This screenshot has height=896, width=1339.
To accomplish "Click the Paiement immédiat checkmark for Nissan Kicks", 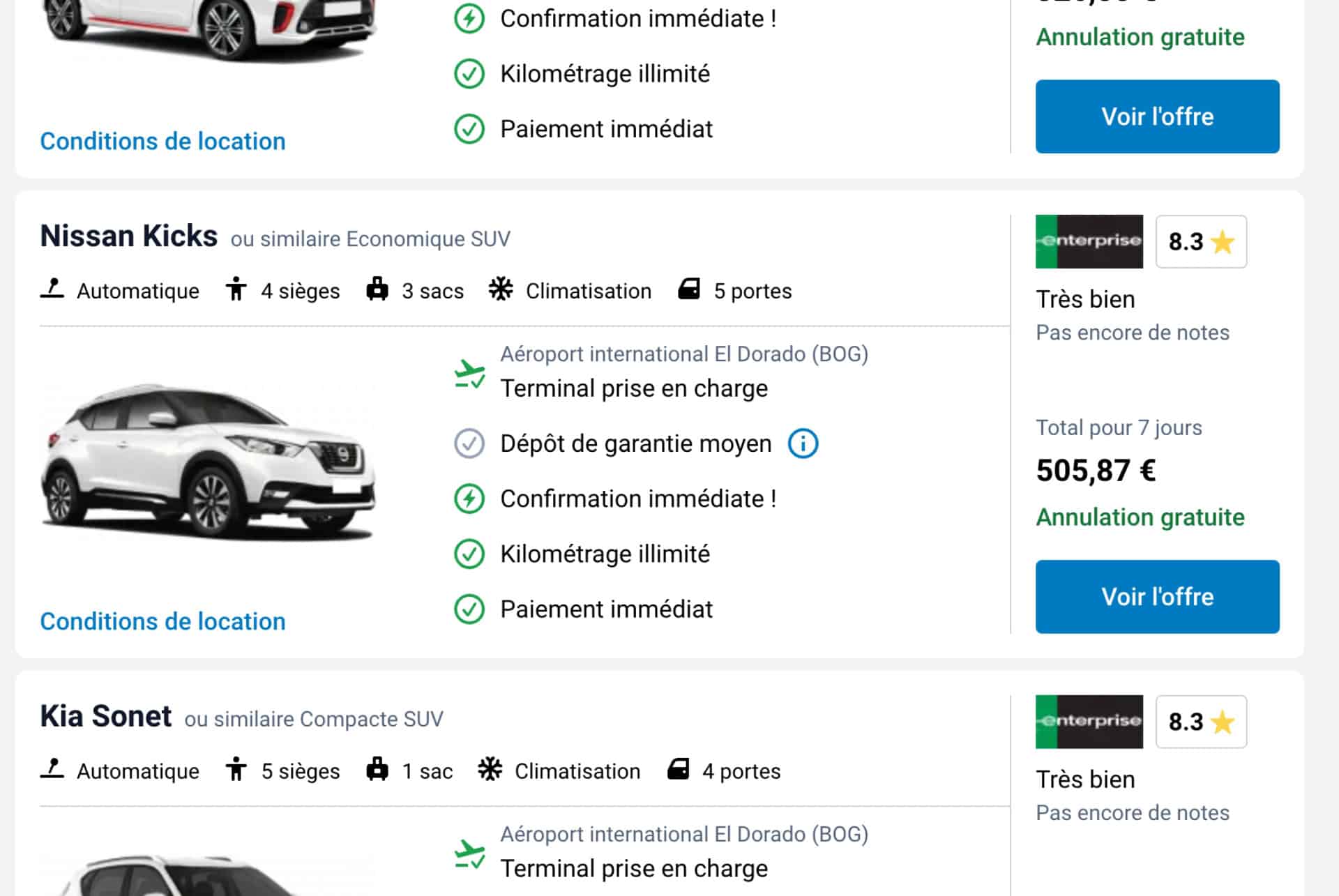I will click(x=469, y=609).
